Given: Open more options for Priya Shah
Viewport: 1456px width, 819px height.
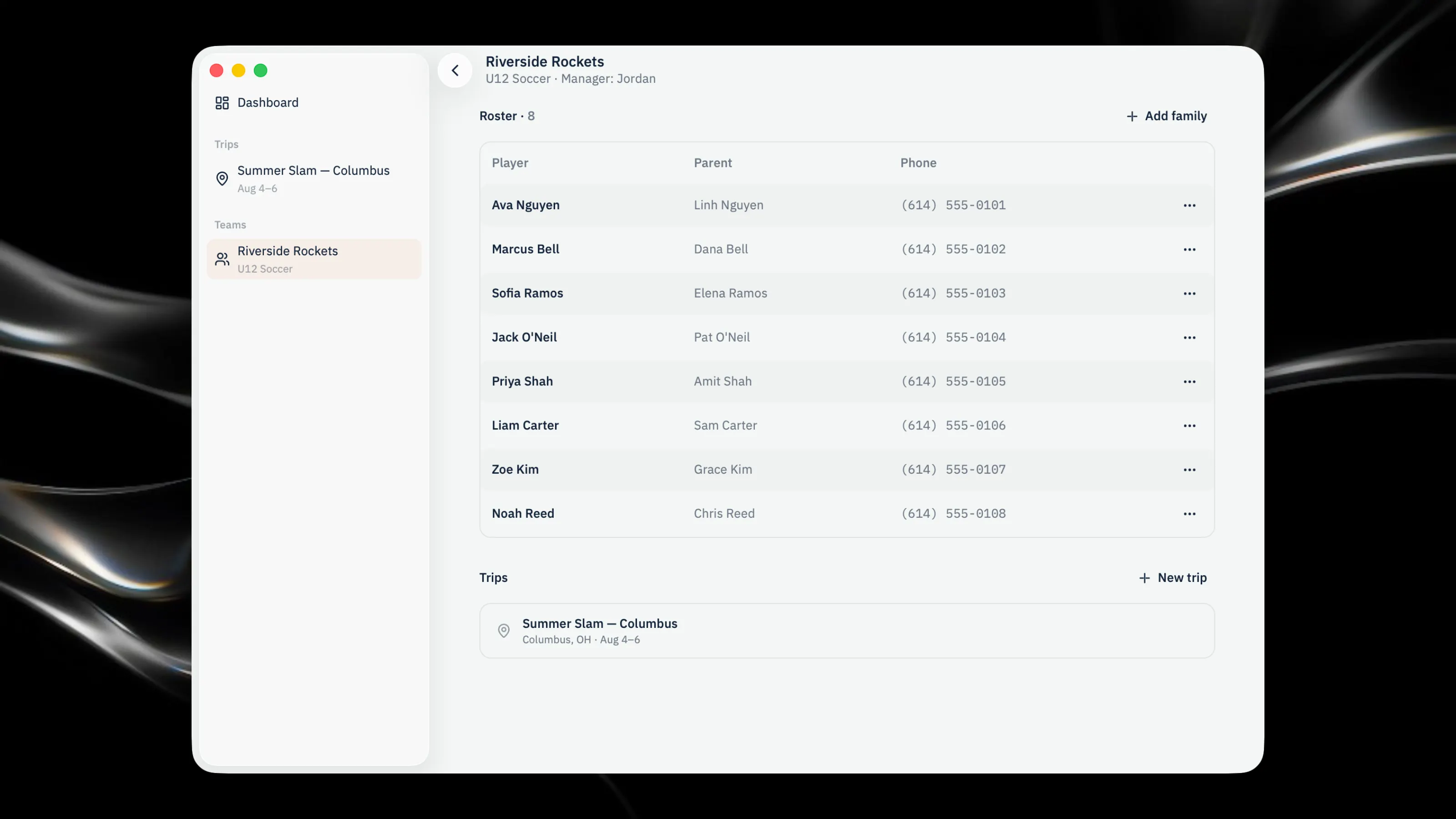Looking at the screenshot, I should click(1189, 382).
